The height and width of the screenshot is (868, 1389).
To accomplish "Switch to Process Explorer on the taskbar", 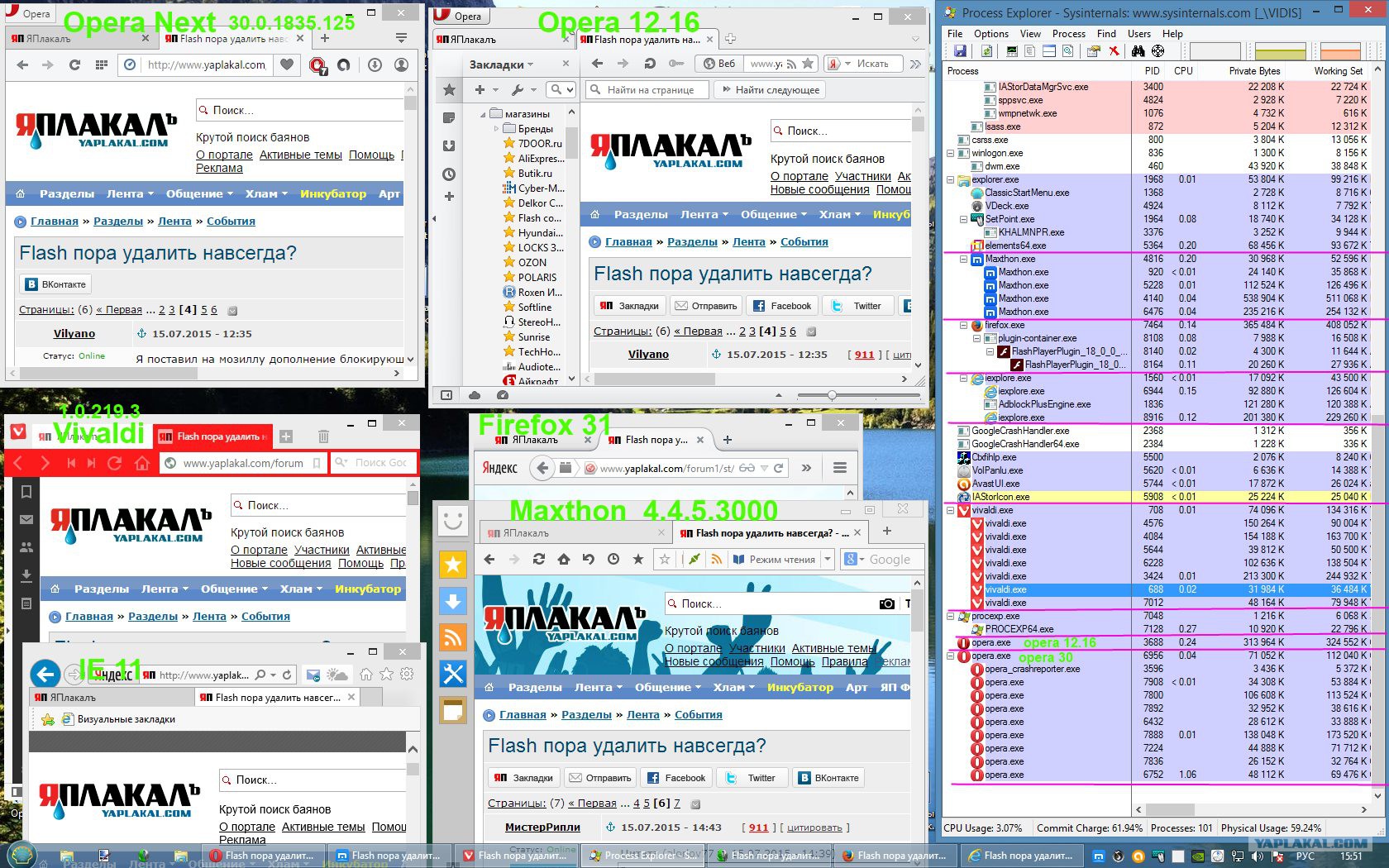I will [642, 856].
